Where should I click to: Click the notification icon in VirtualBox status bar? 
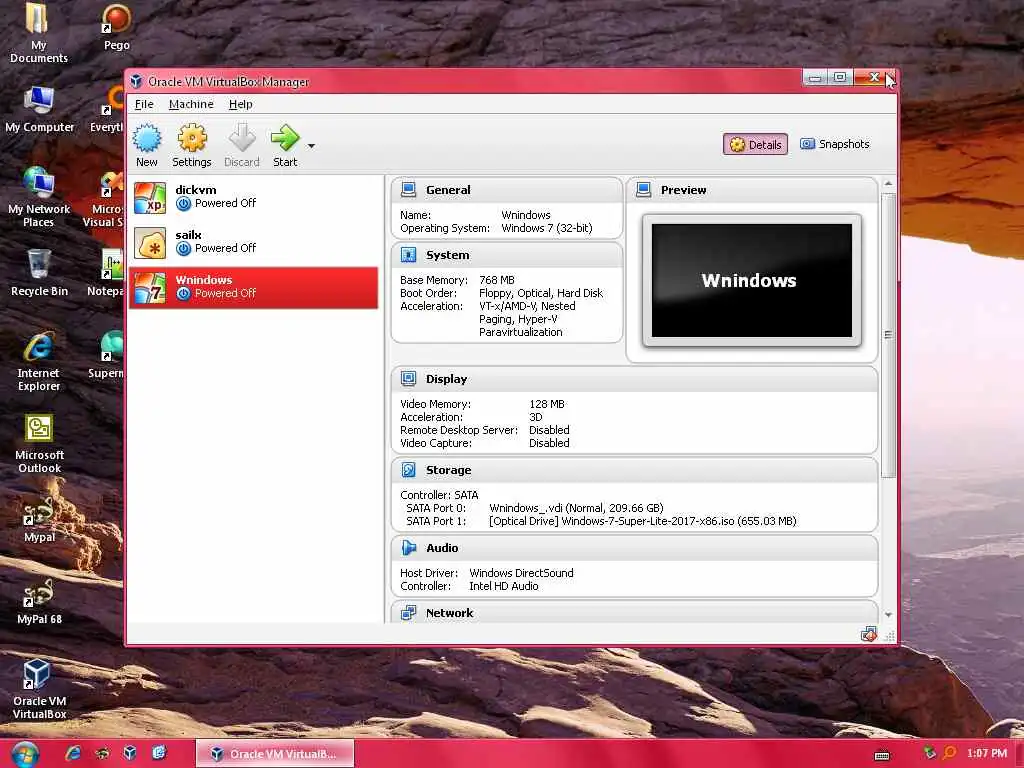[x=869, y=634]
